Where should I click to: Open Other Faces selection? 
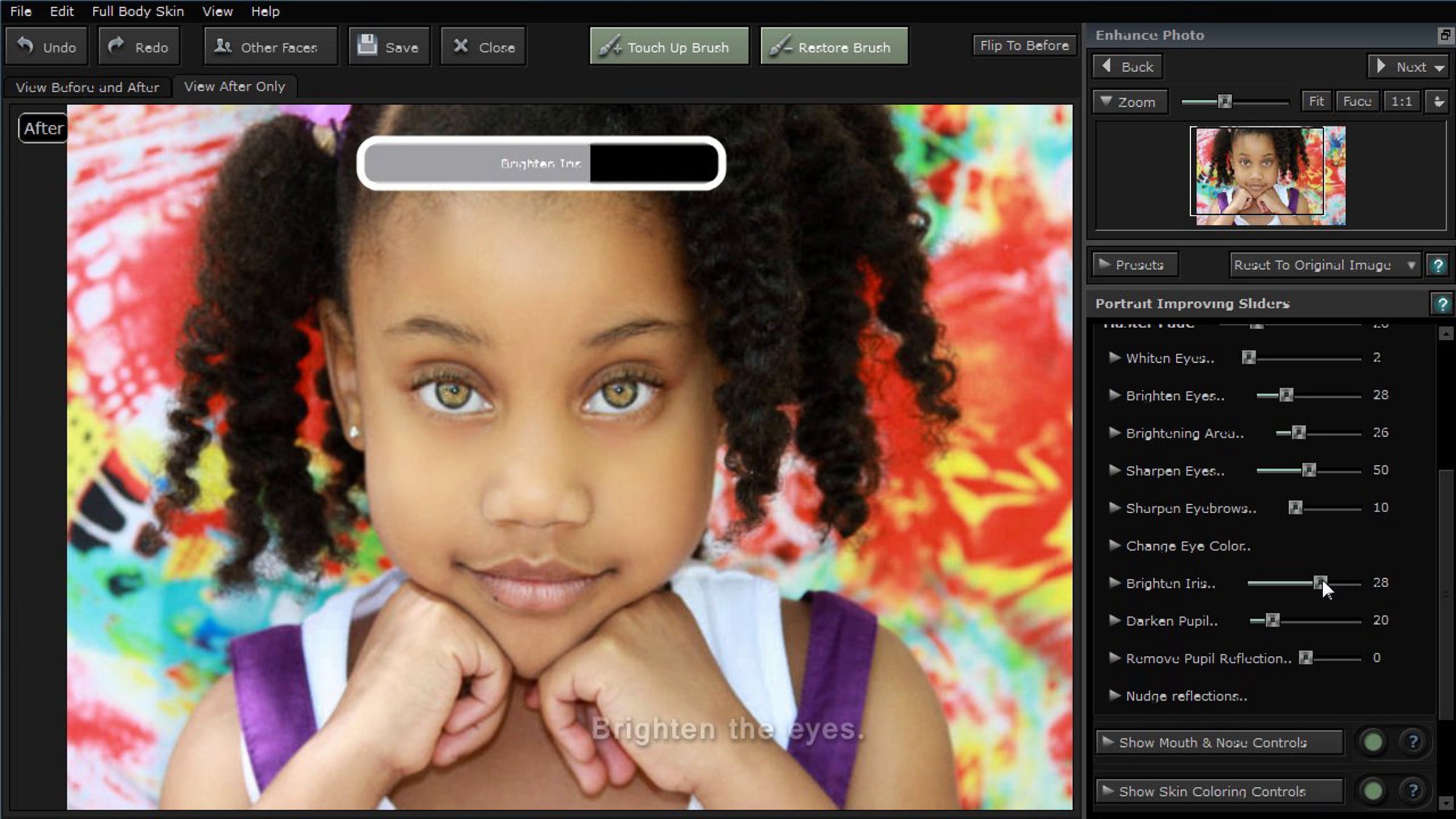click(x=270, y=47)
